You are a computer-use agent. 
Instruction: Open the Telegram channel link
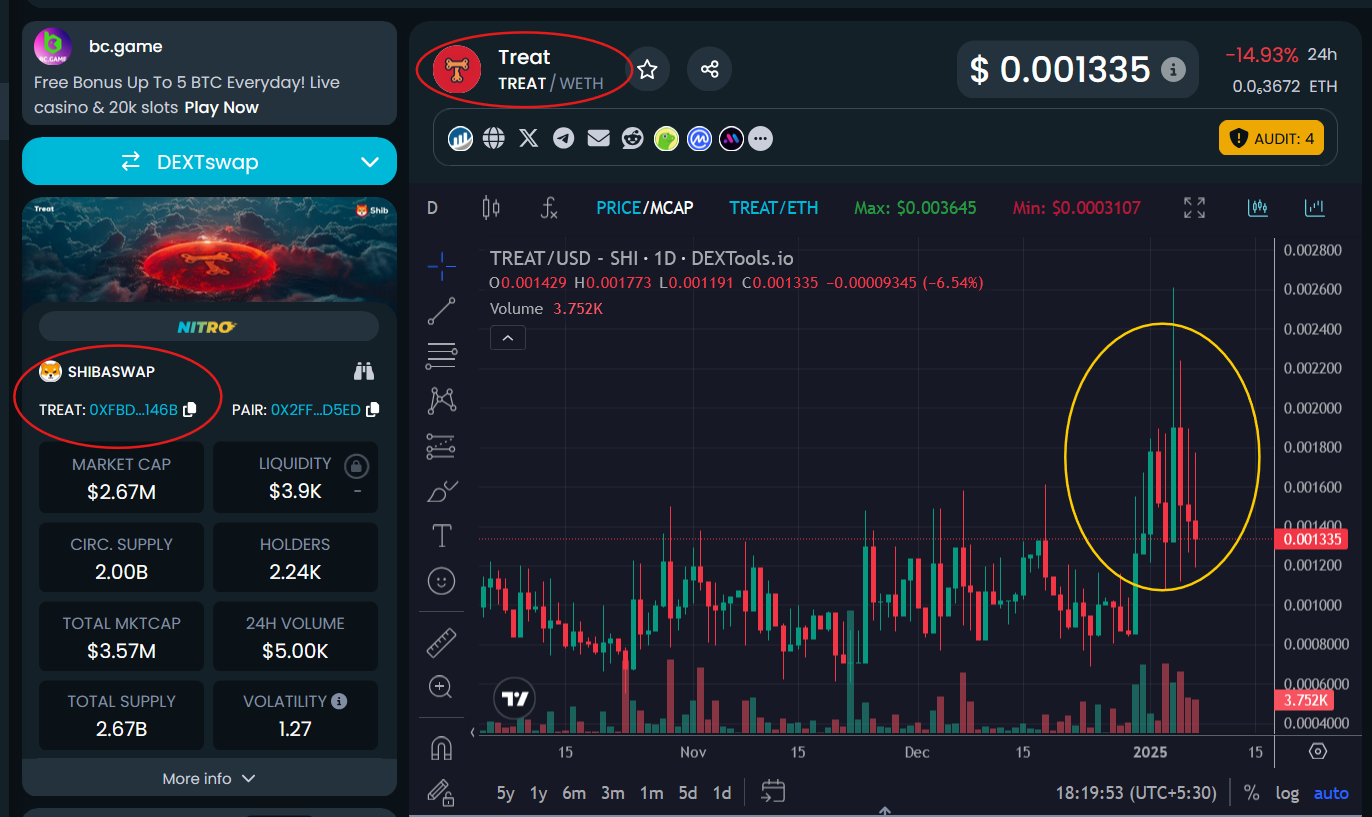pos(564,138)
